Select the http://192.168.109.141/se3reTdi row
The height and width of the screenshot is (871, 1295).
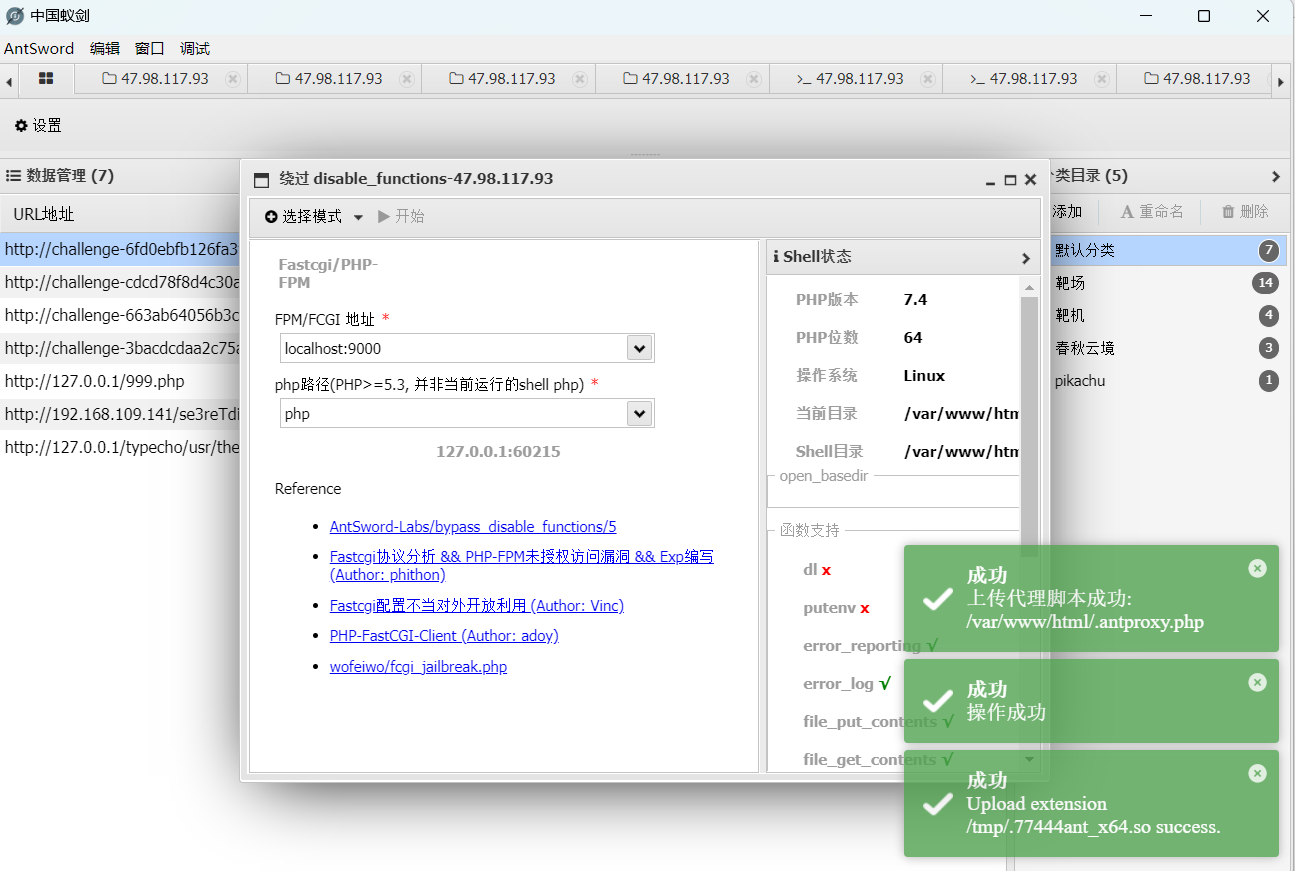[120, 415]
